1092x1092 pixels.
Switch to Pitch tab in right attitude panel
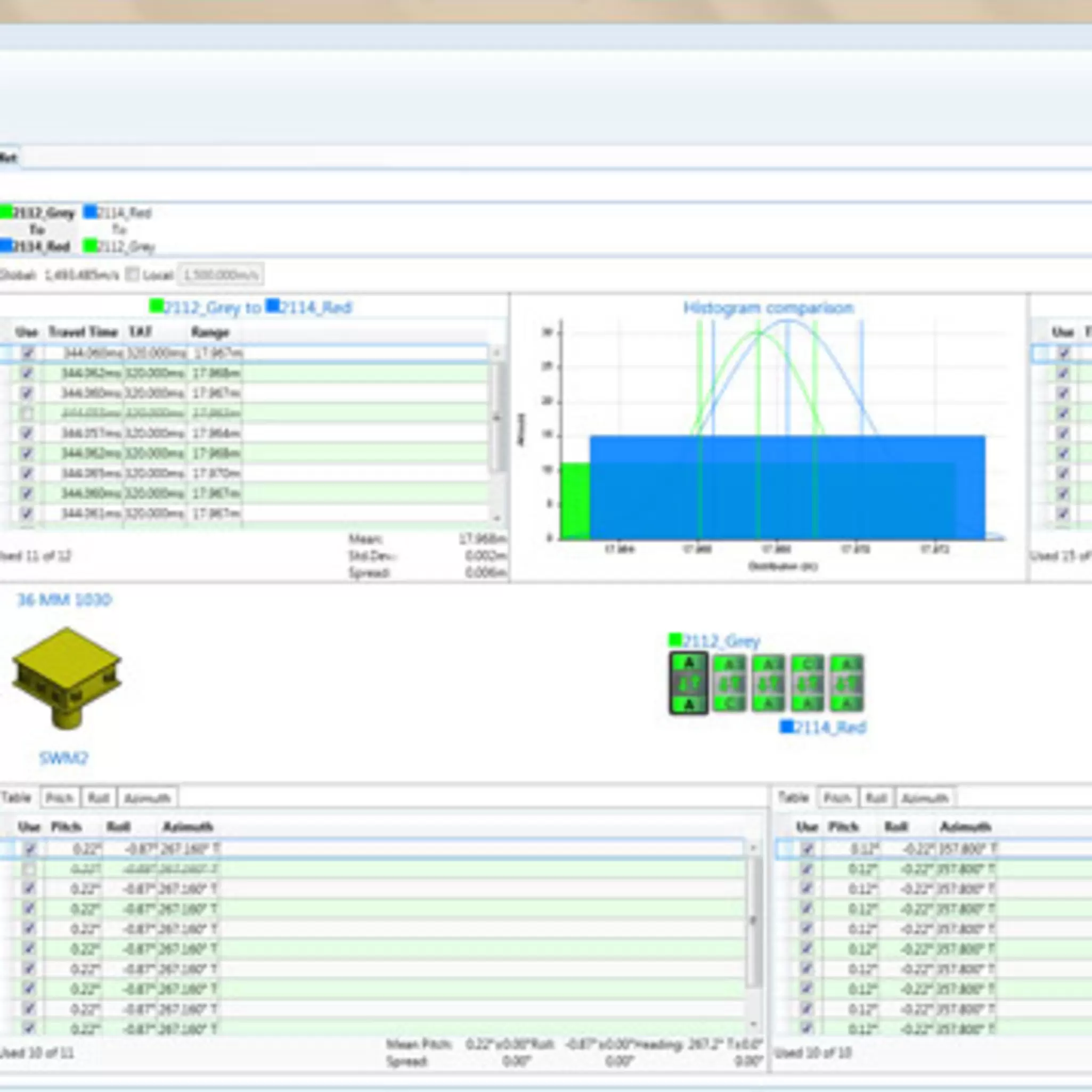[837, 798]
